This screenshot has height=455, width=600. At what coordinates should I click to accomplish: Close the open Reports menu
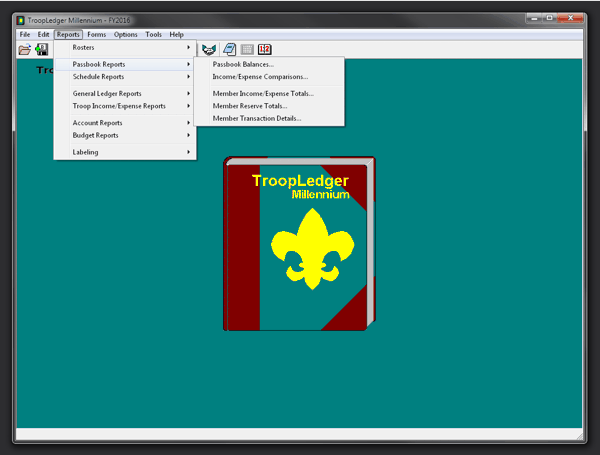pos(68,34)
